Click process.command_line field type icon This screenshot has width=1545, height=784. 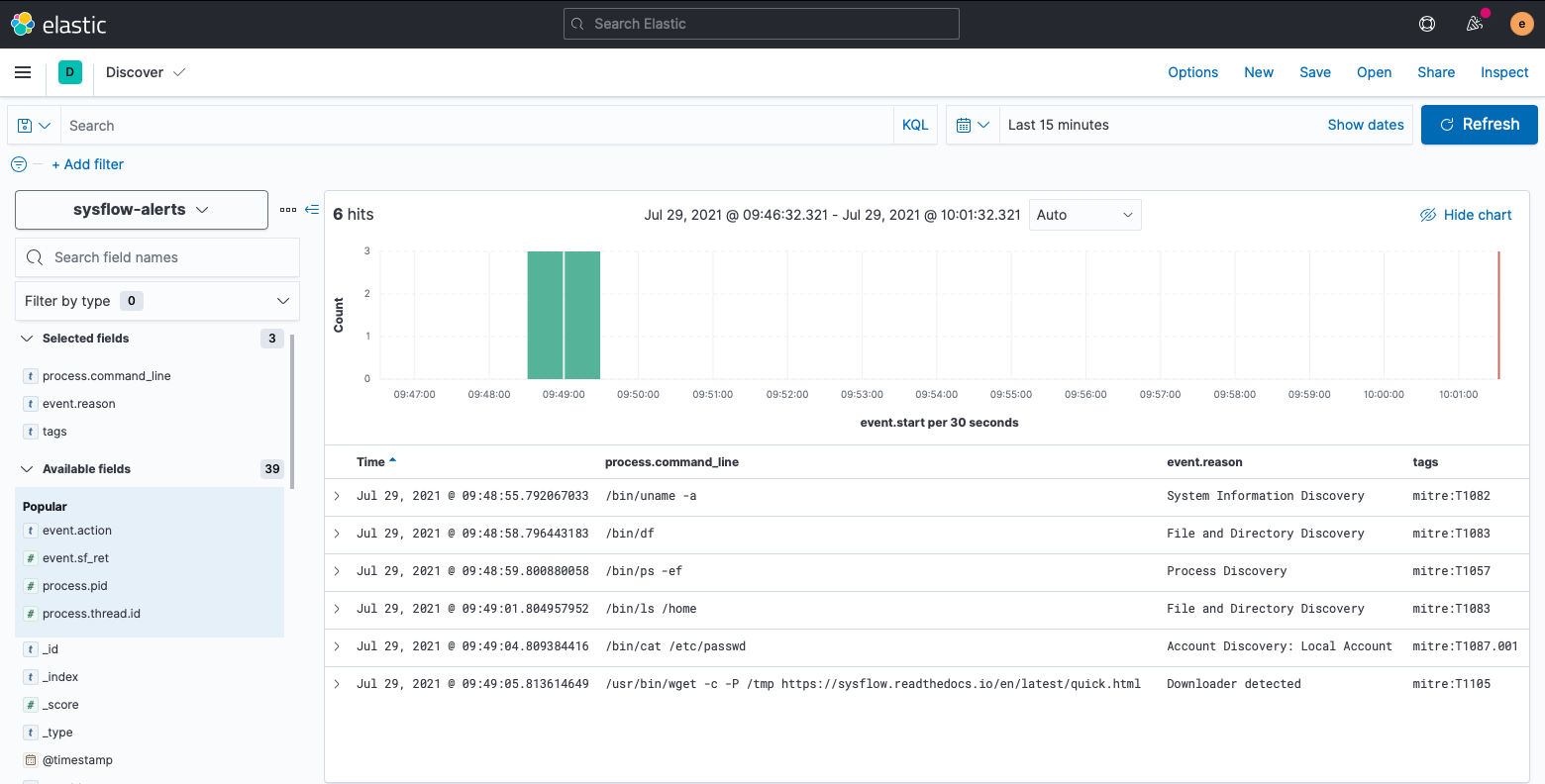(31, 376)
